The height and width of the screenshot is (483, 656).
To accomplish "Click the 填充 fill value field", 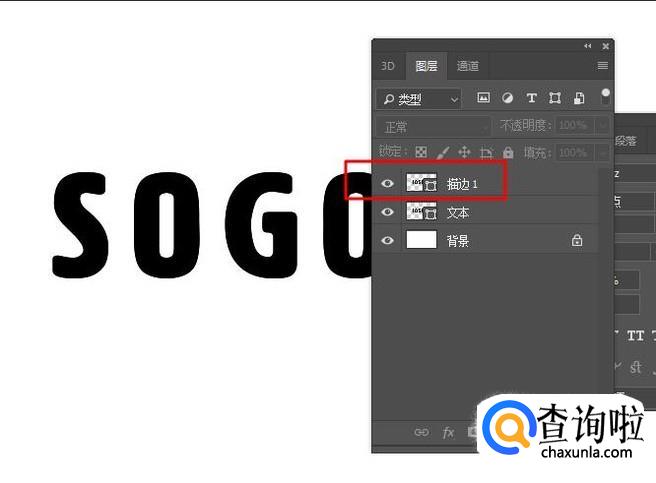I will [x=575, y=152].
